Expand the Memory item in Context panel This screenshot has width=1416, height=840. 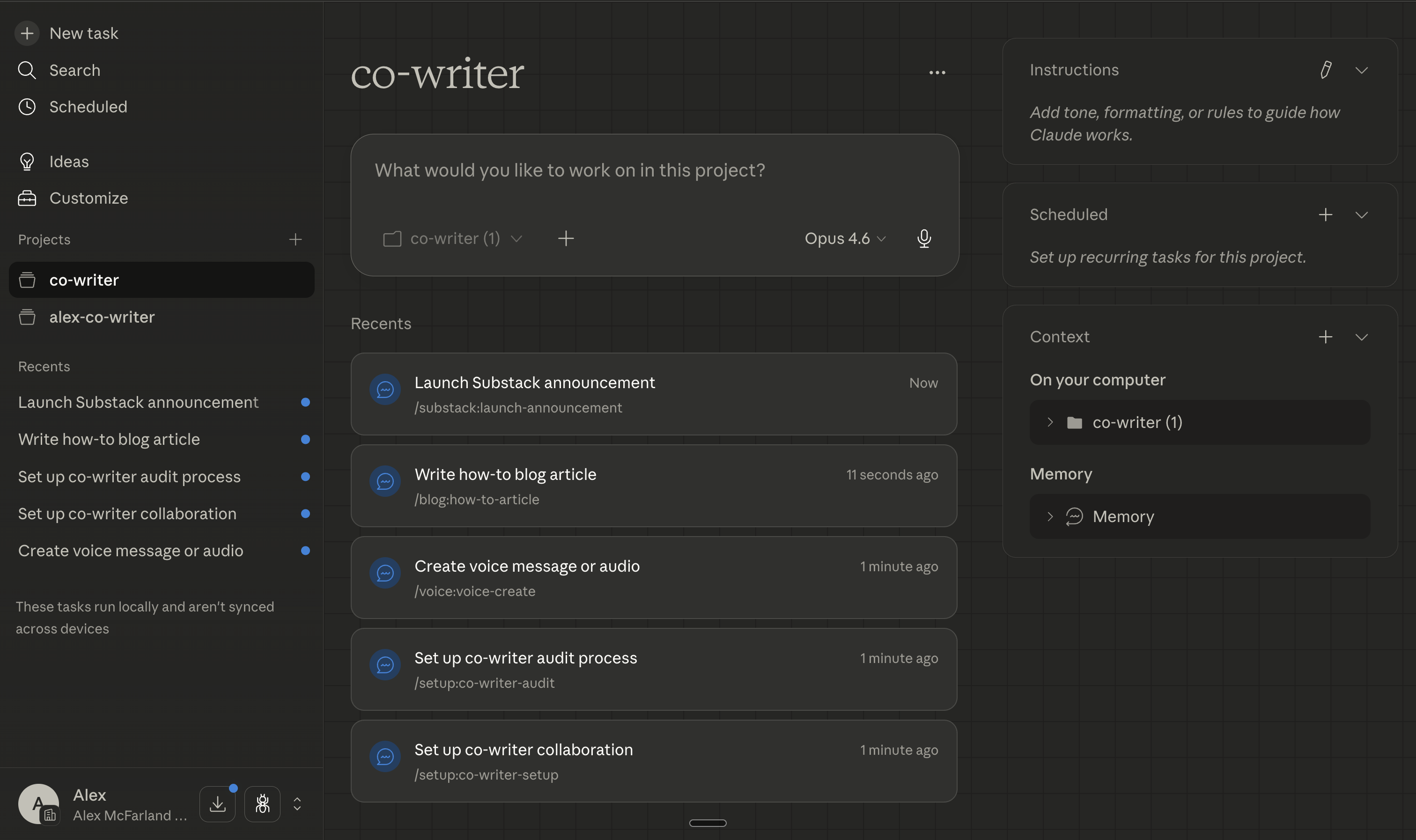(1050, 516)
